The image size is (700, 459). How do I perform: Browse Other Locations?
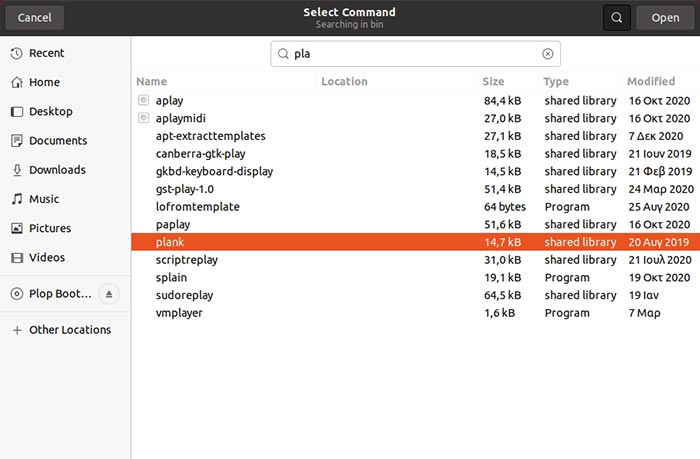point(65,330)
